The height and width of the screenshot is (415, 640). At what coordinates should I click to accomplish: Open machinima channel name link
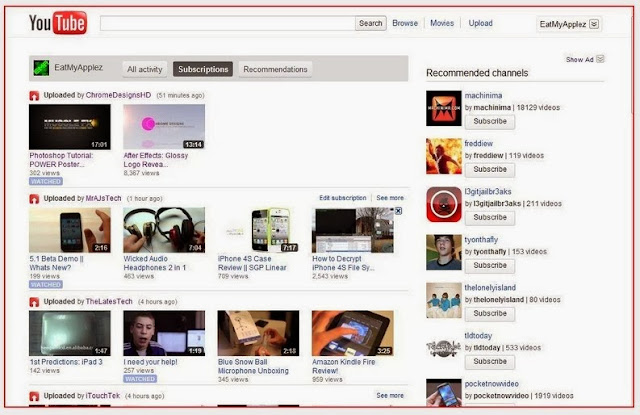coord(483,95)
